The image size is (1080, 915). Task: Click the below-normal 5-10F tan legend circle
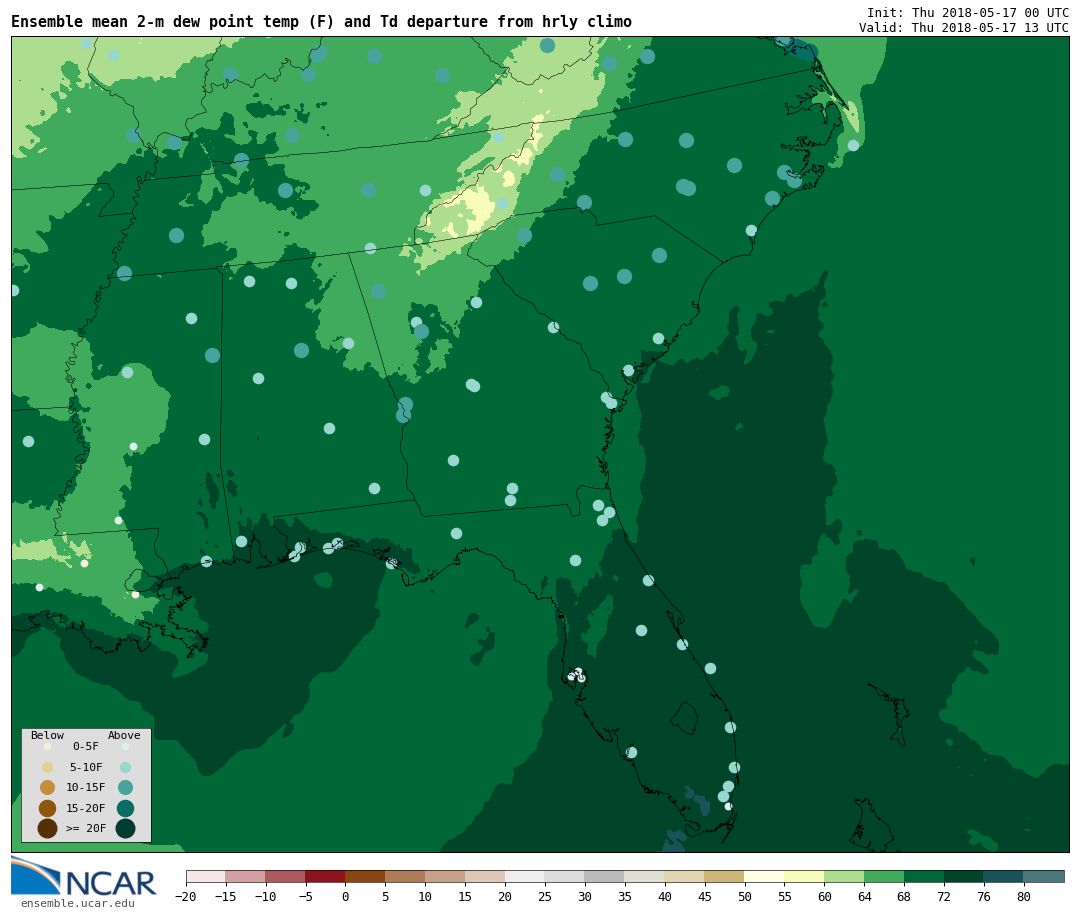48,767
